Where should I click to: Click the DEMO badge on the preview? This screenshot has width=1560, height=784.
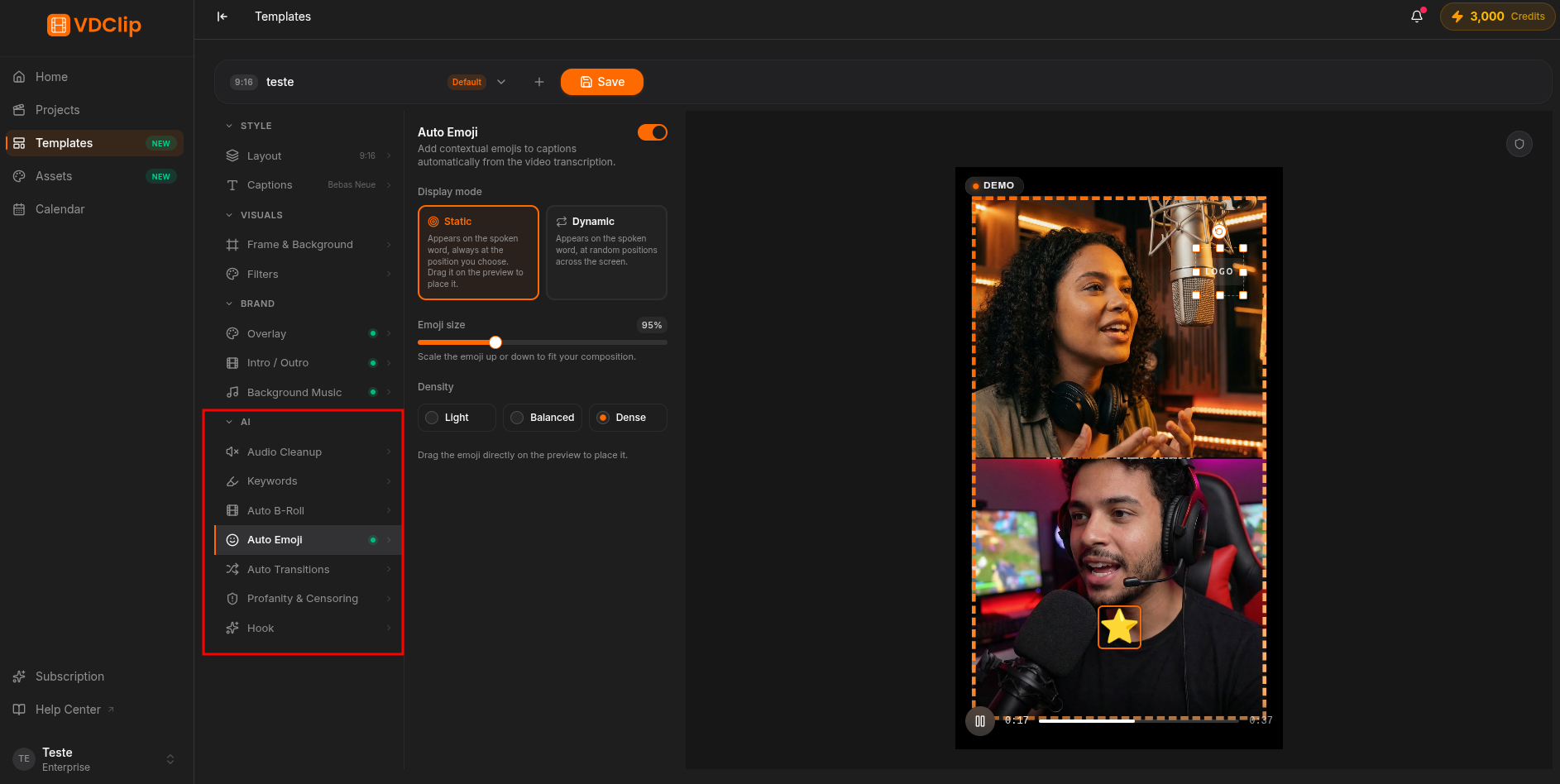(994, 185)
